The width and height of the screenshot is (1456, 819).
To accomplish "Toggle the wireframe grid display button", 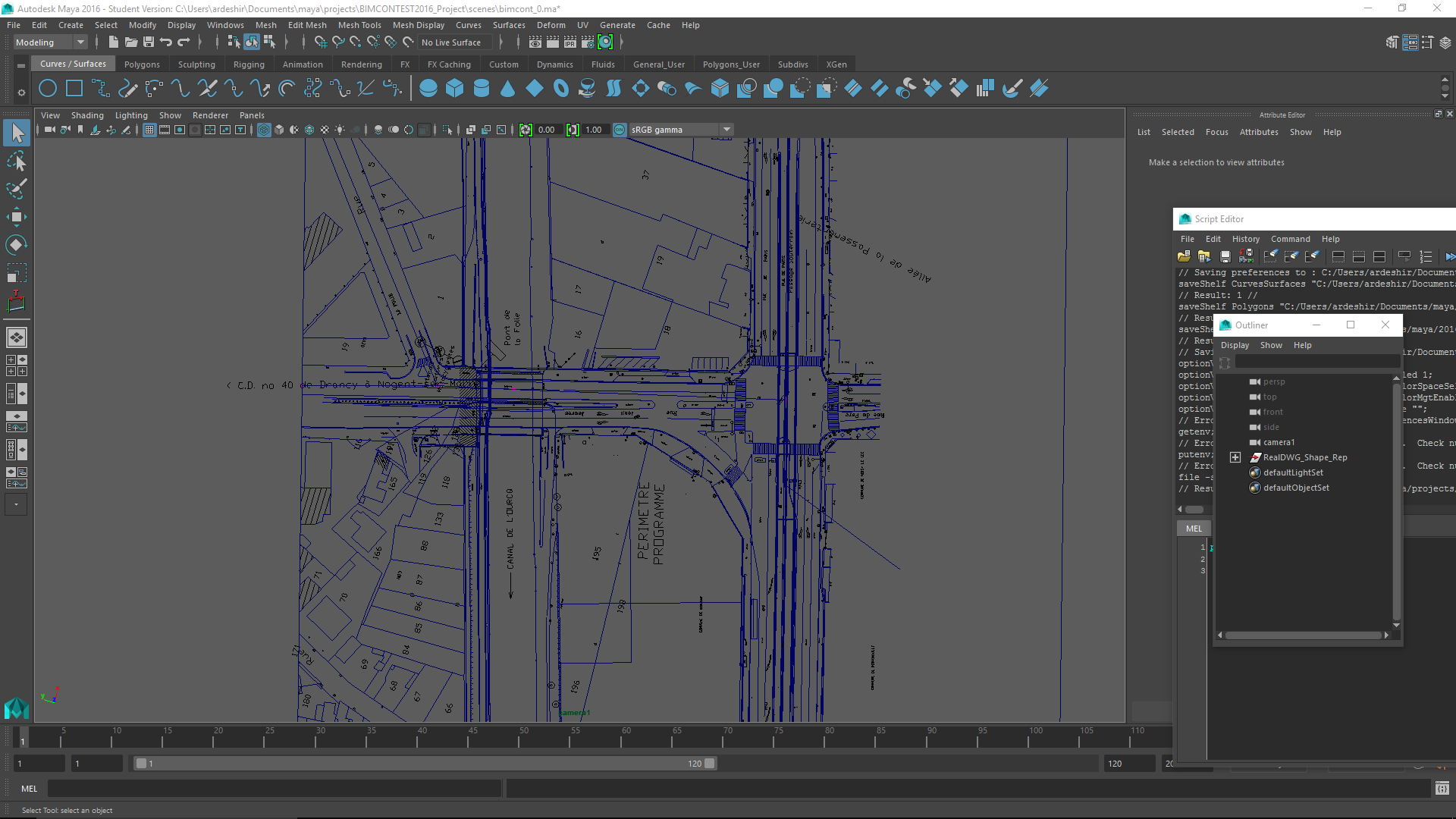I will 149,130.
